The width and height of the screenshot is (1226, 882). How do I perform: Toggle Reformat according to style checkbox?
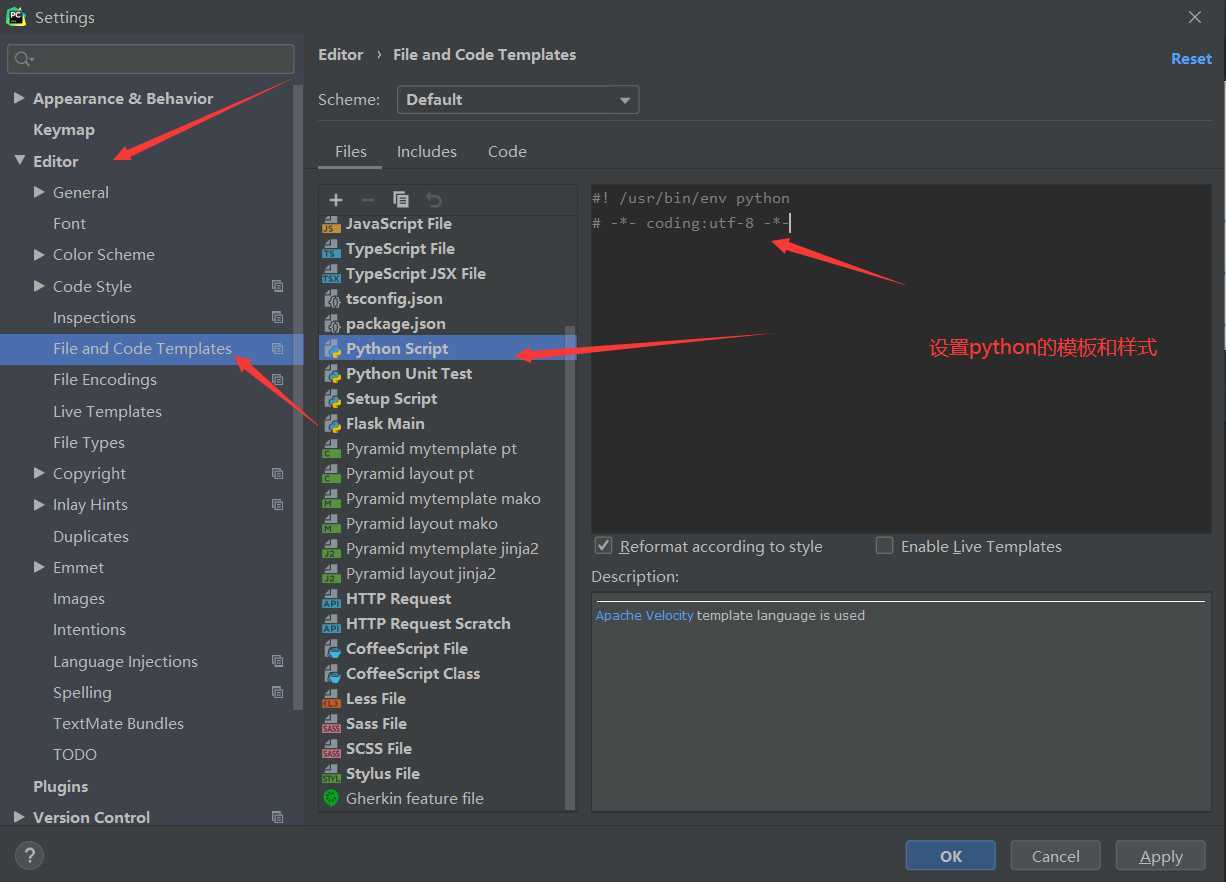603,545
